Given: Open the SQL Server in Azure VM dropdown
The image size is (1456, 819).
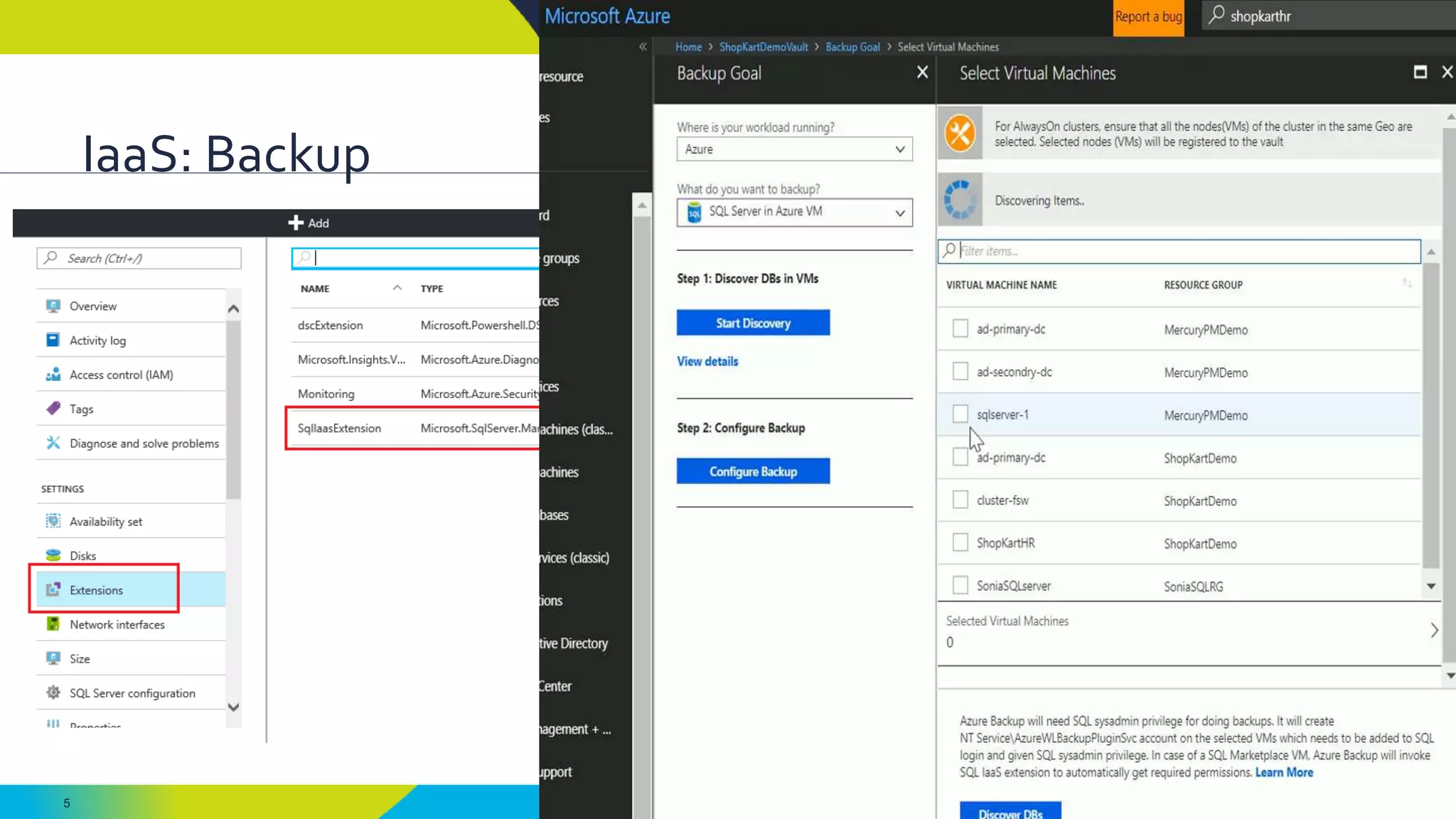Looking at the screenshot, I should (x=794, y=212).
